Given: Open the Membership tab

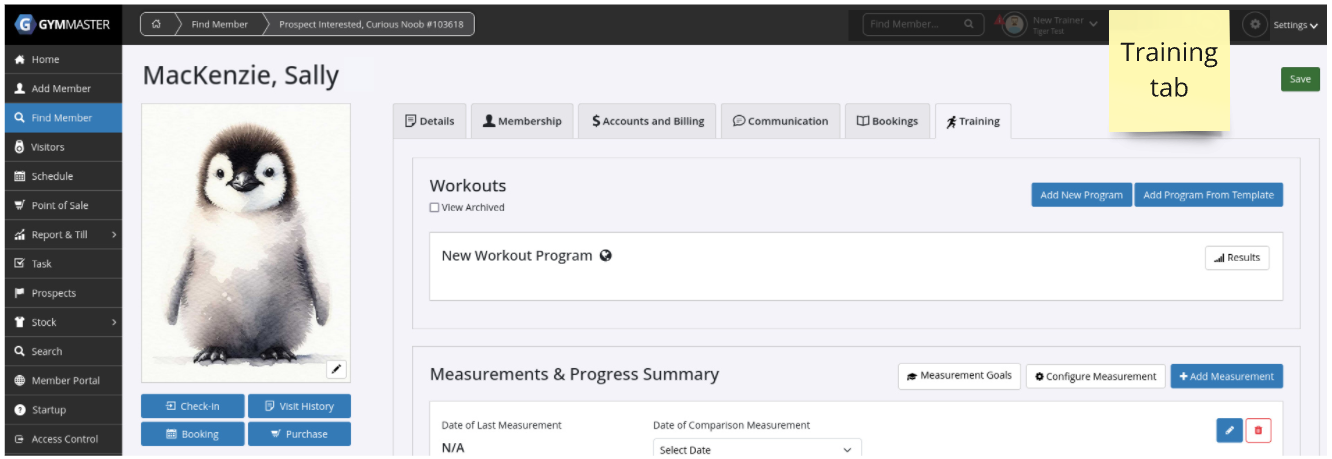Looking at the screenshot, I should 522,121.
